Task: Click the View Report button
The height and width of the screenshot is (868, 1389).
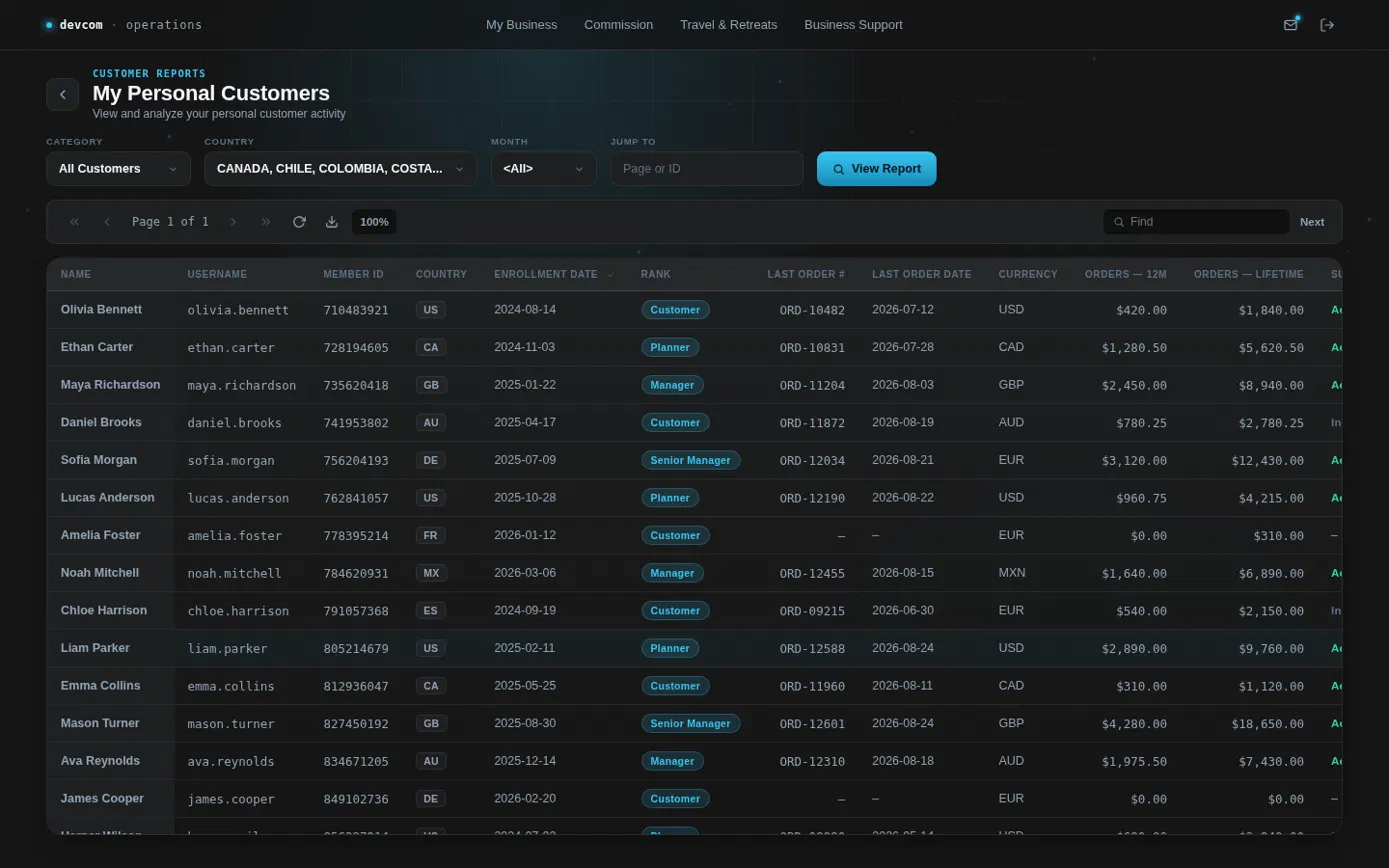Action: pyautogui.click(x=876, y=168)
